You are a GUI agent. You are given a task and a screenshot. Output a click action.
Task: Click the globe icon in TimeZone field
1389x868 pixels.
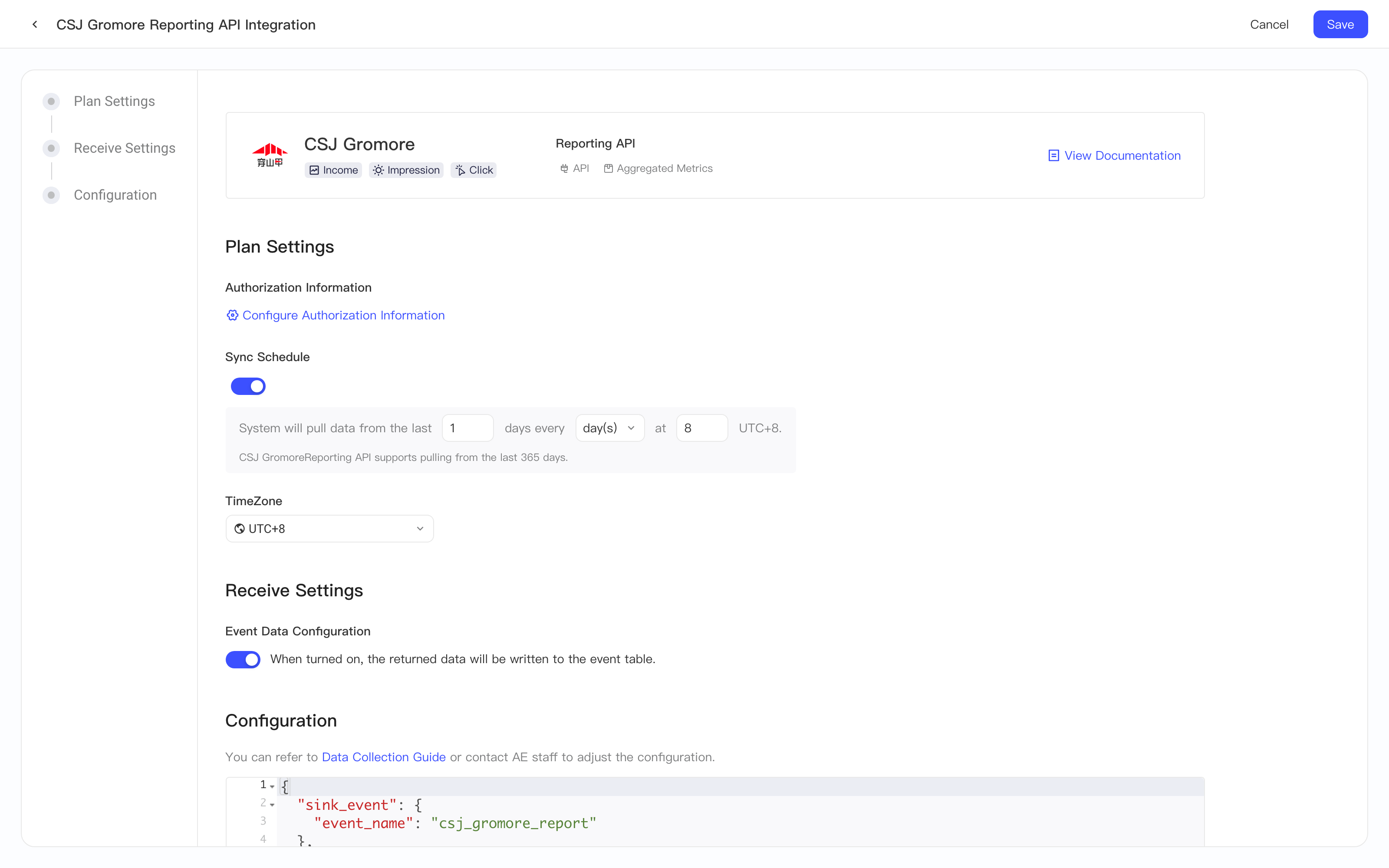click(x=239, y=529)
